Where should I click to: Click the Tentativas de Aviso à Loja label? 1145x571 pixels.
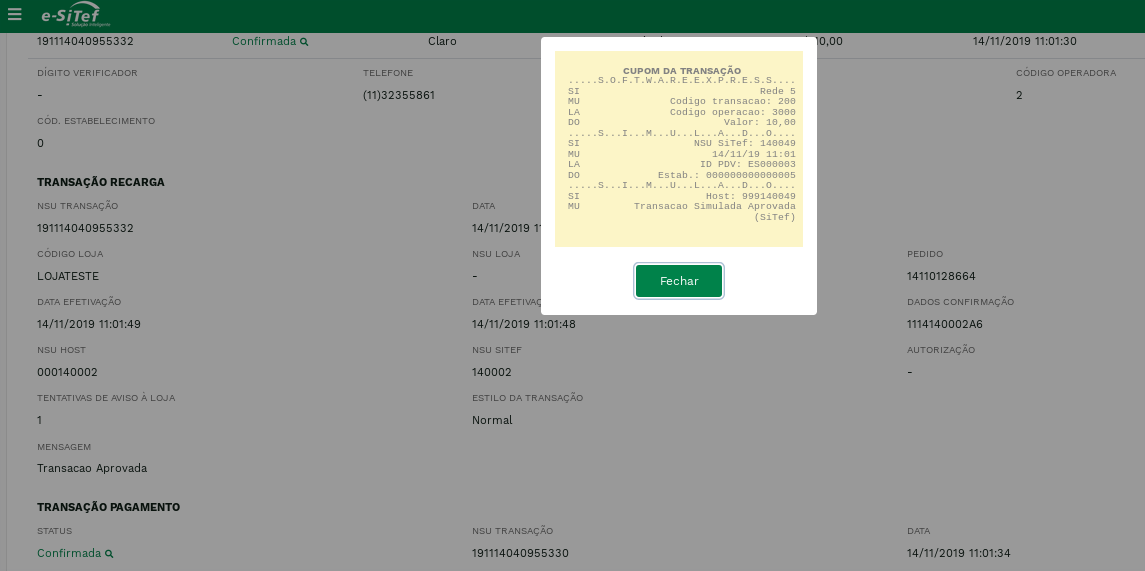click(106, 399)
